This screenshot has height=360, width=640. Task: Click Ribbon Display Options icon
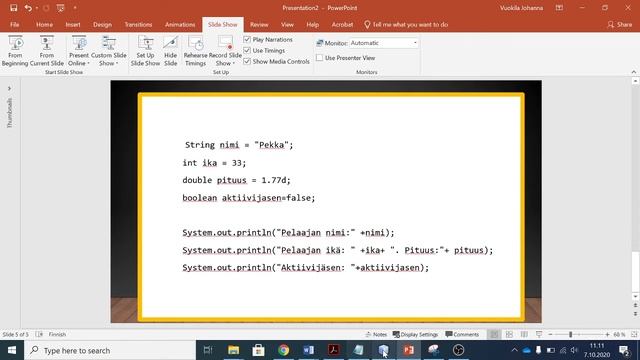pyautogui.click(x=559, y=8)
